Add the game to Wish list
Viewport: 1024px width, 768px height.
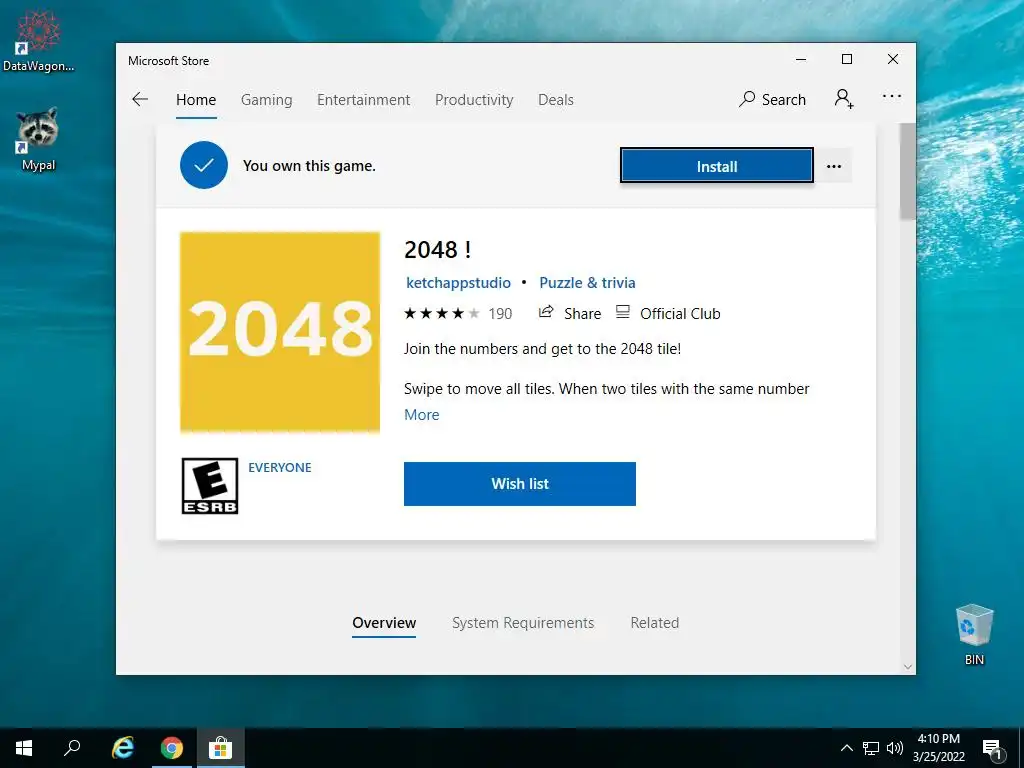520,484
